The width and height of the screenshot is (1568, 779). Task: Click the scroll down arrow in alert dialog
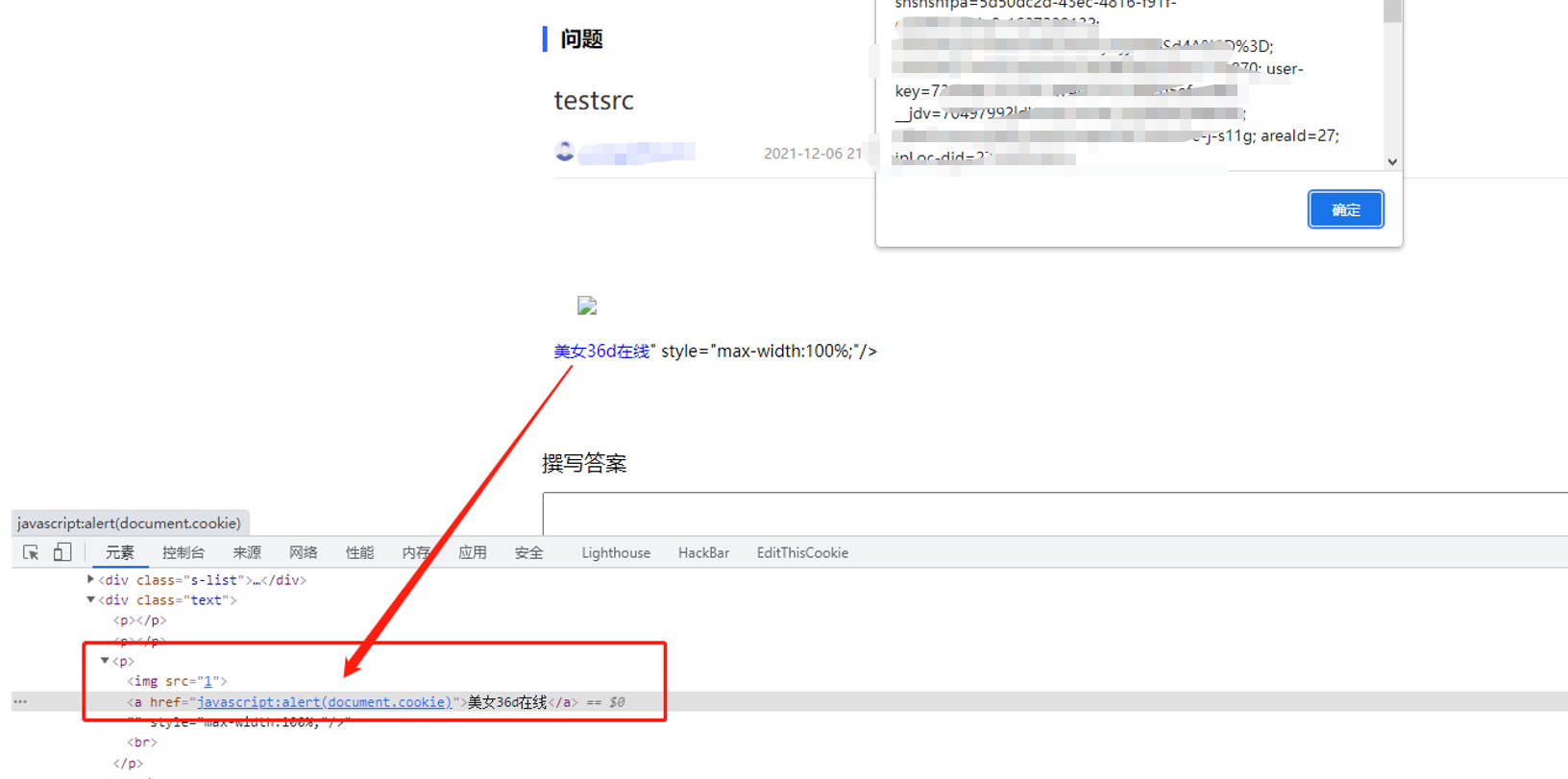(1392, 161)
